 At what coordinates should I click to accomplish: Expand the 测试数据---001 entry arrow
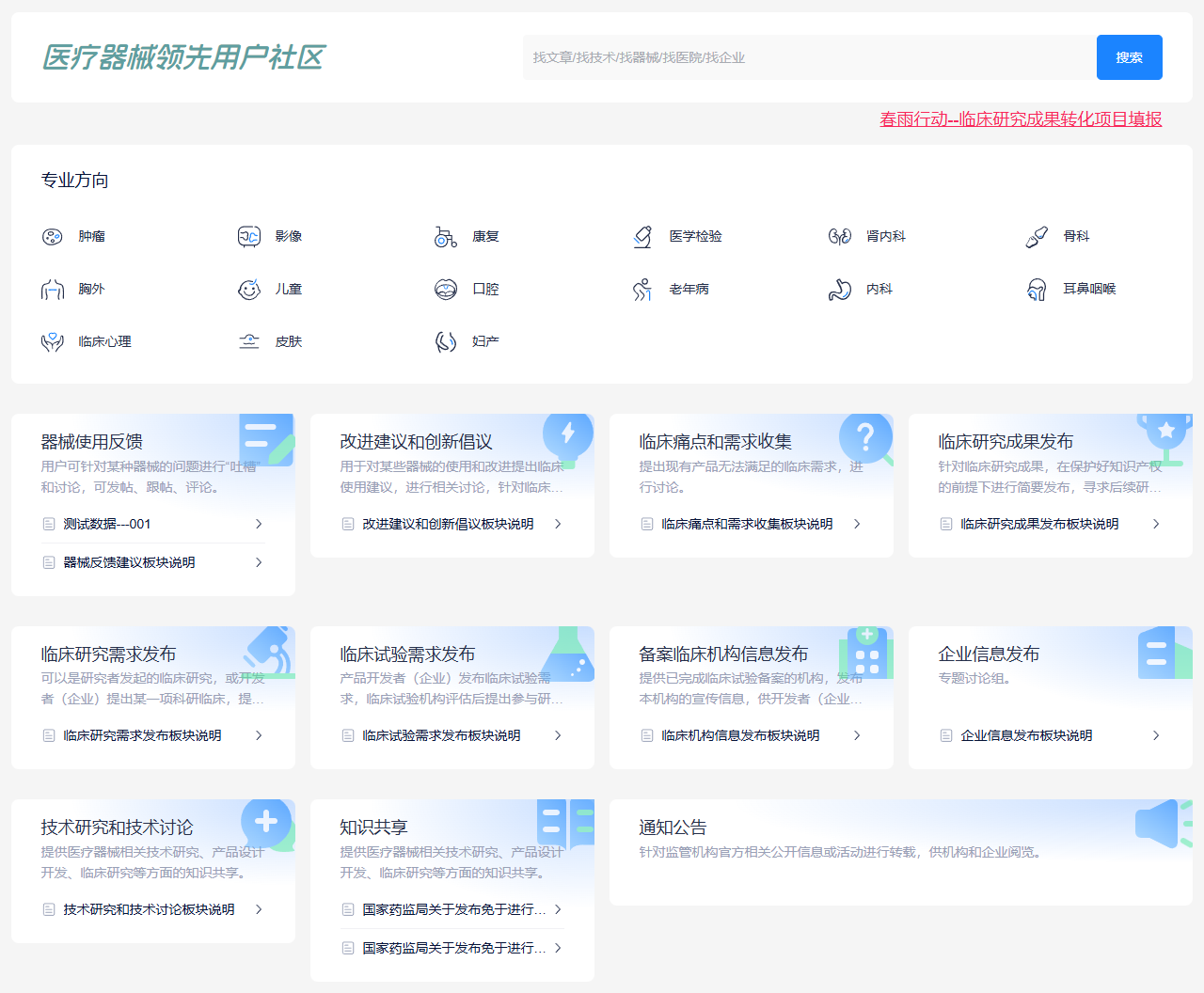(x=259, y=524)
